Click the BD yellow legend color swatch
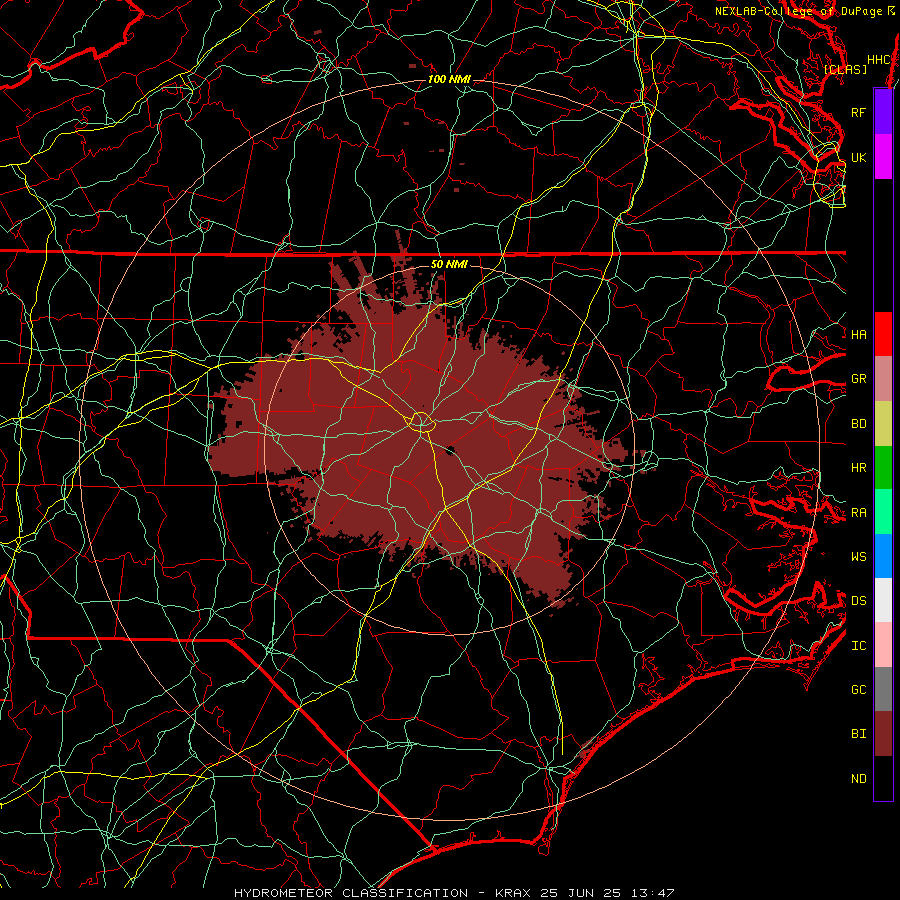The height and width of the screenshot is (900, 900). [883, 424]
